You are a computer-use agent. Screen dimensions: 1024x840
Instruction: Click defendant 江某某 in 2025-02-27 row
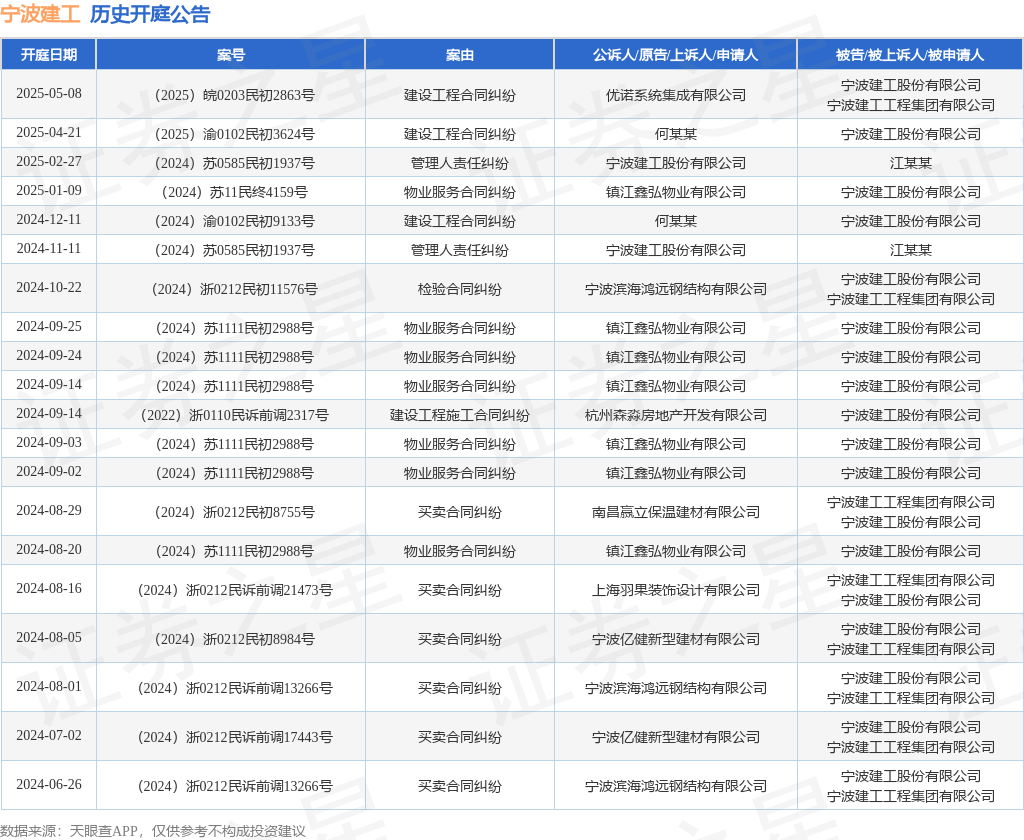[910, 163]
